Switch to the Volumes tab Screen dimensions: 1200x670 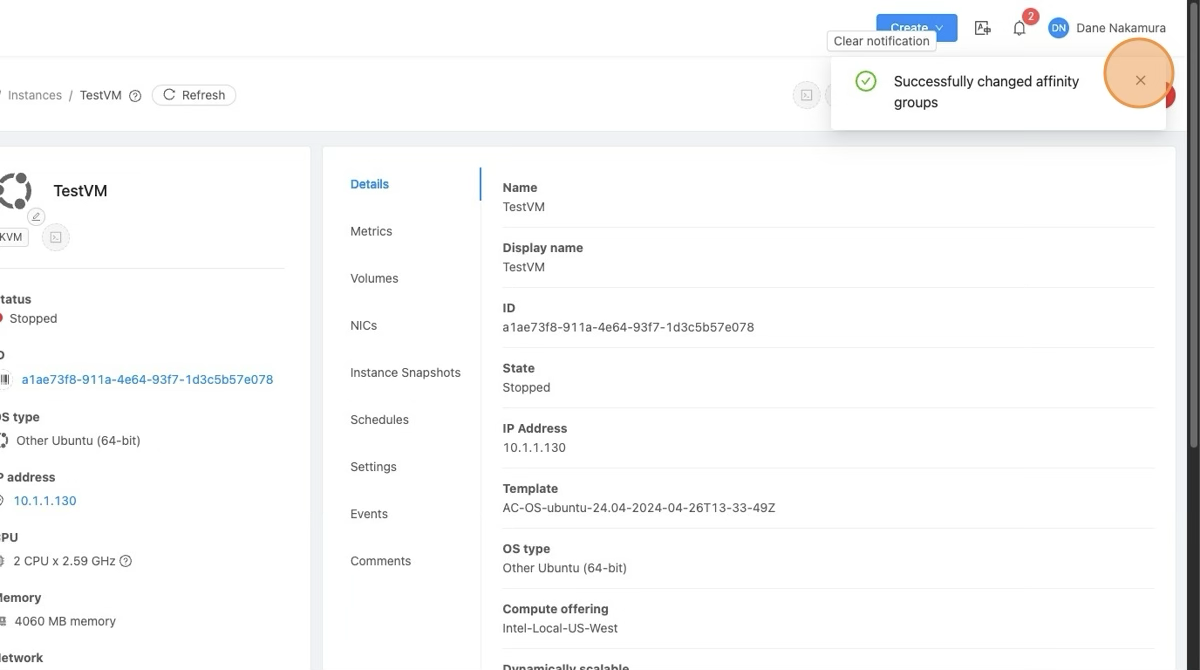click(x=374, y=278)
